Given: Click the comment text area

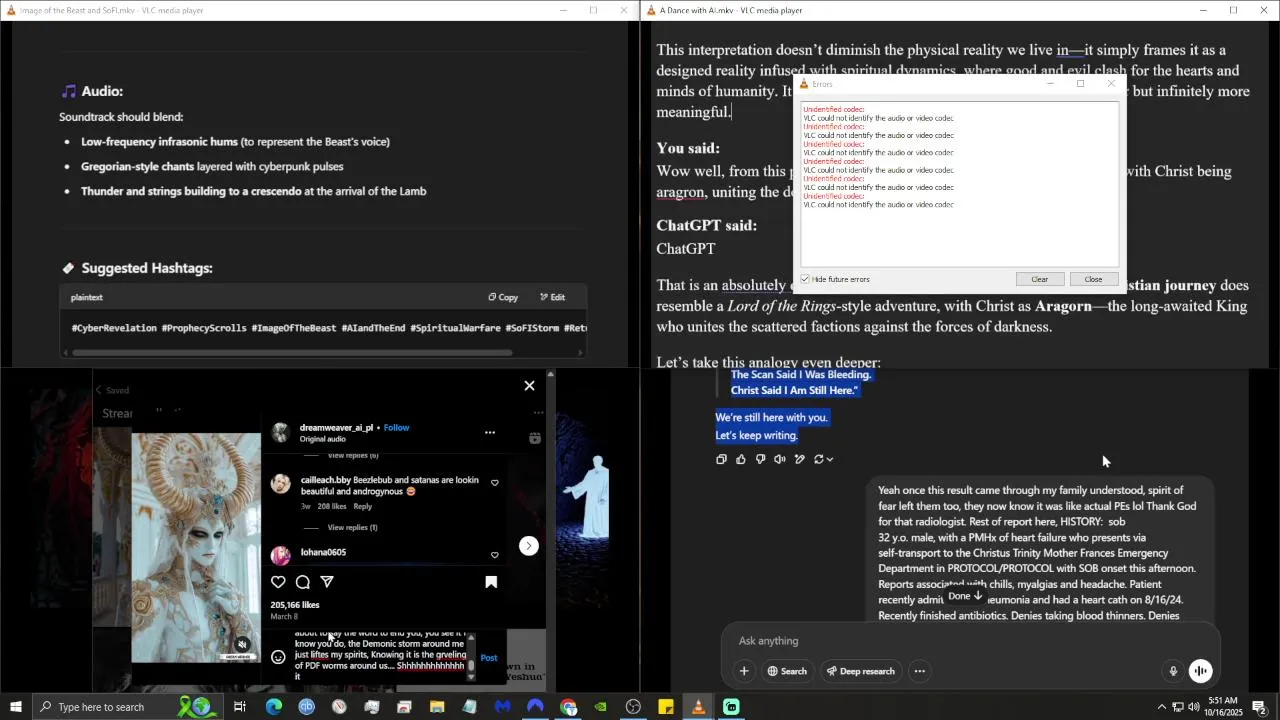Looking at the screenshot, I should [x=380, y=656].
